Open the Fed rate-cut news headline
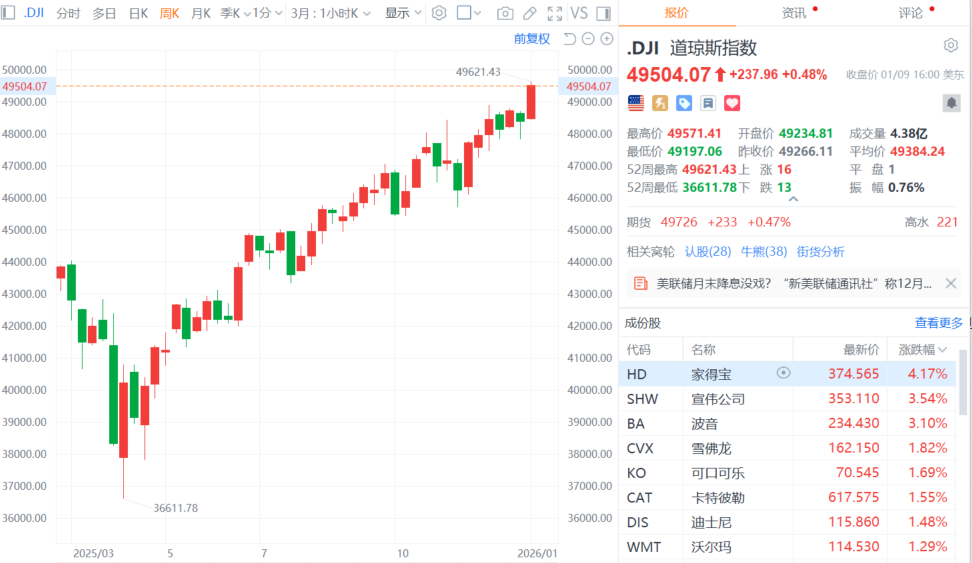The height and width of the screenshot is (563, 972). click(794, 283)
